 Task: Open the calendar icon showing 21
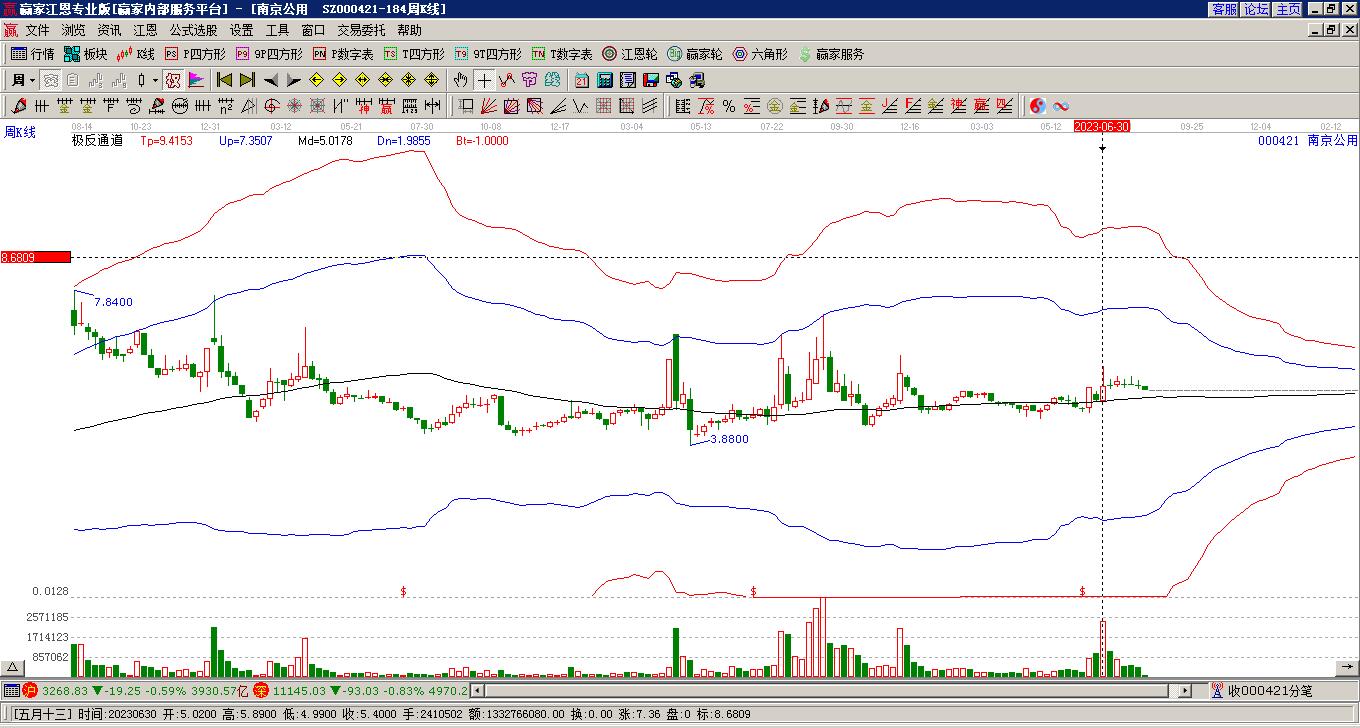click(581, 80)
